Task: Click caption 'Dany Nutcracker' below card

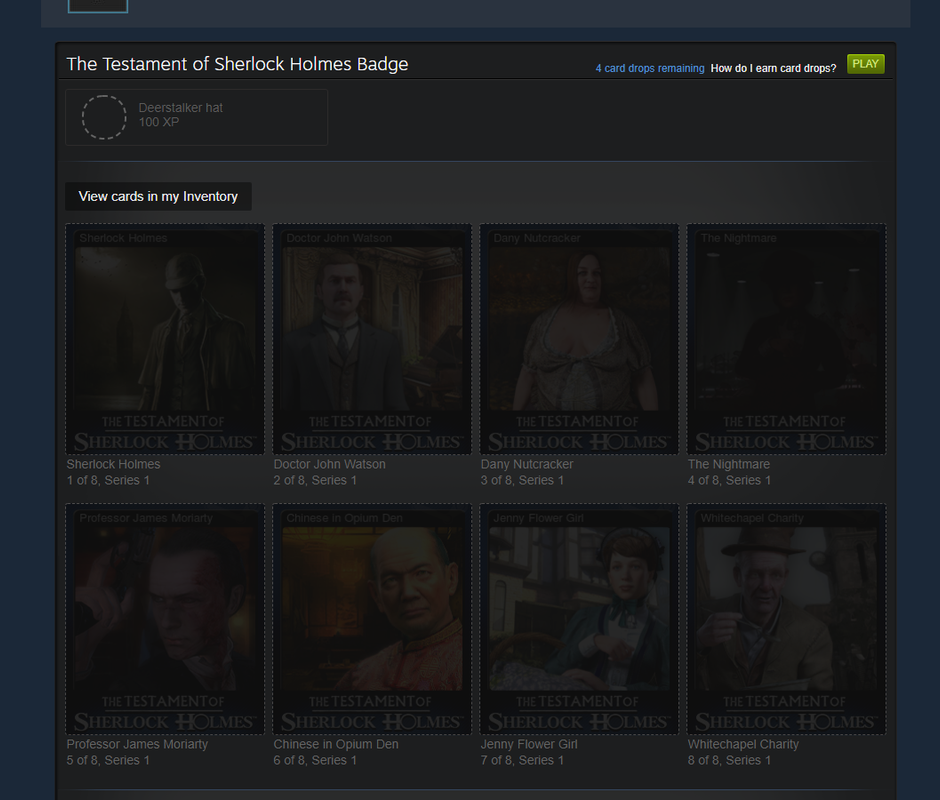Action: click(x=527, y=464)
